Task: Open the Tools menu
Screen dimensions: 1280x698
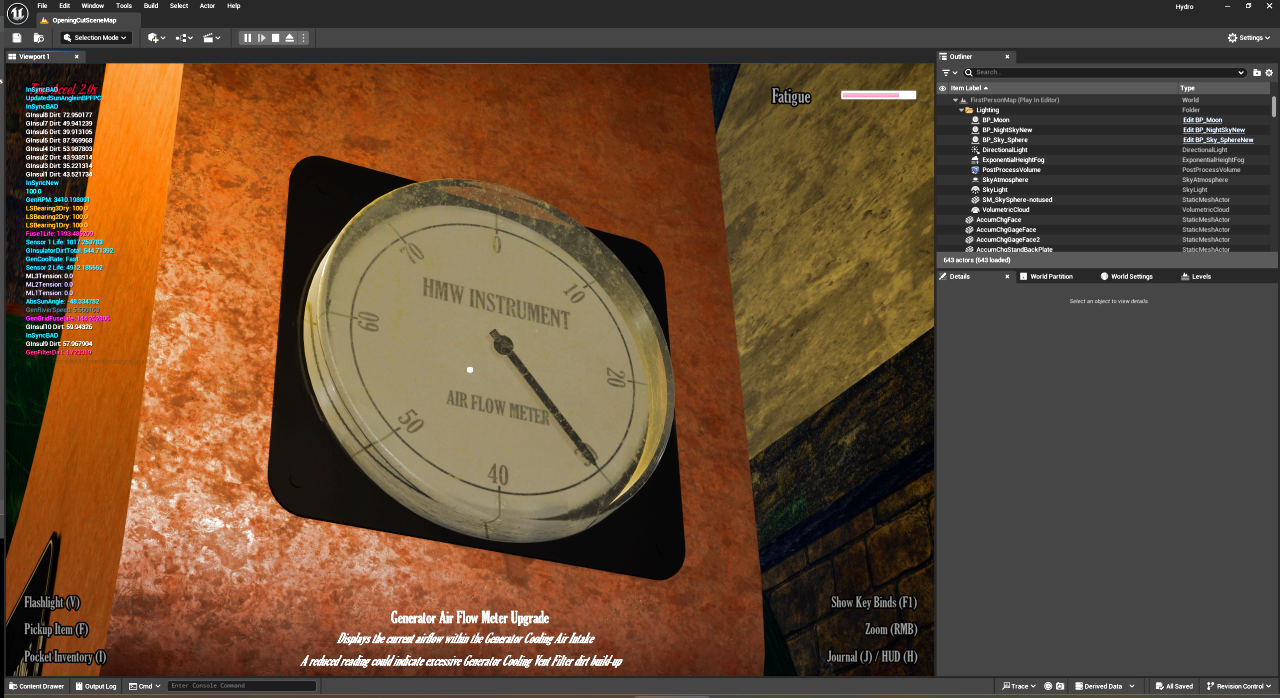Action: (124, 6)
